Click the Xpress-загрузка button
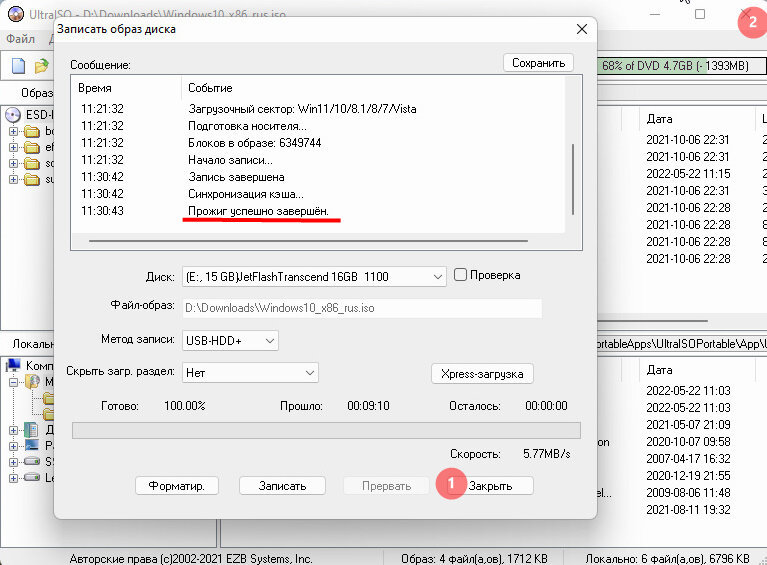The width and height of the screenshot is (767, 565). click(x=482, y=374)
